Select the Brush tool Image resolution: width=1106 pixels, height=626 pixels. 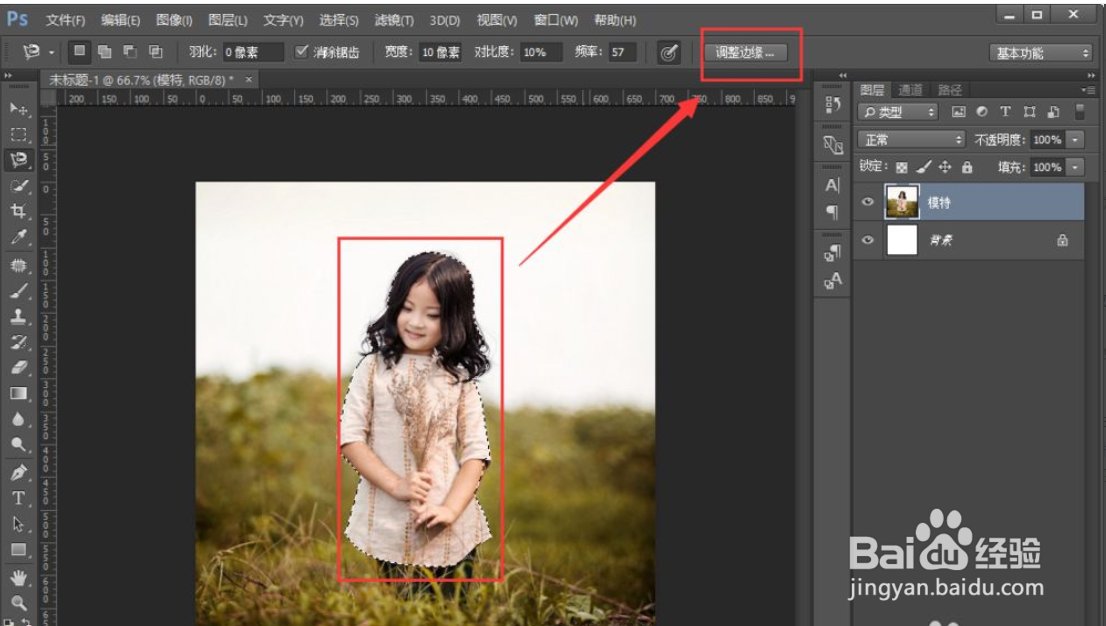point(18,290)
